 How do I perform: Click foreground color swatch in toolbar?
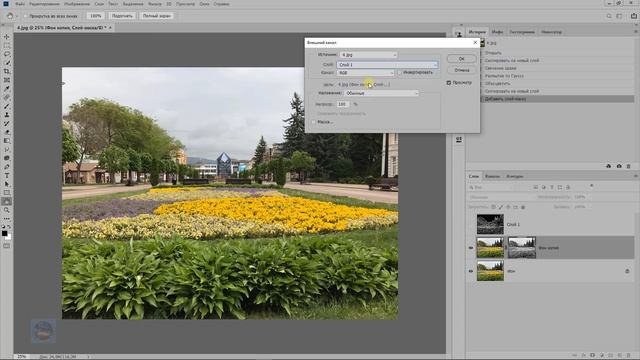coord(4,233)
